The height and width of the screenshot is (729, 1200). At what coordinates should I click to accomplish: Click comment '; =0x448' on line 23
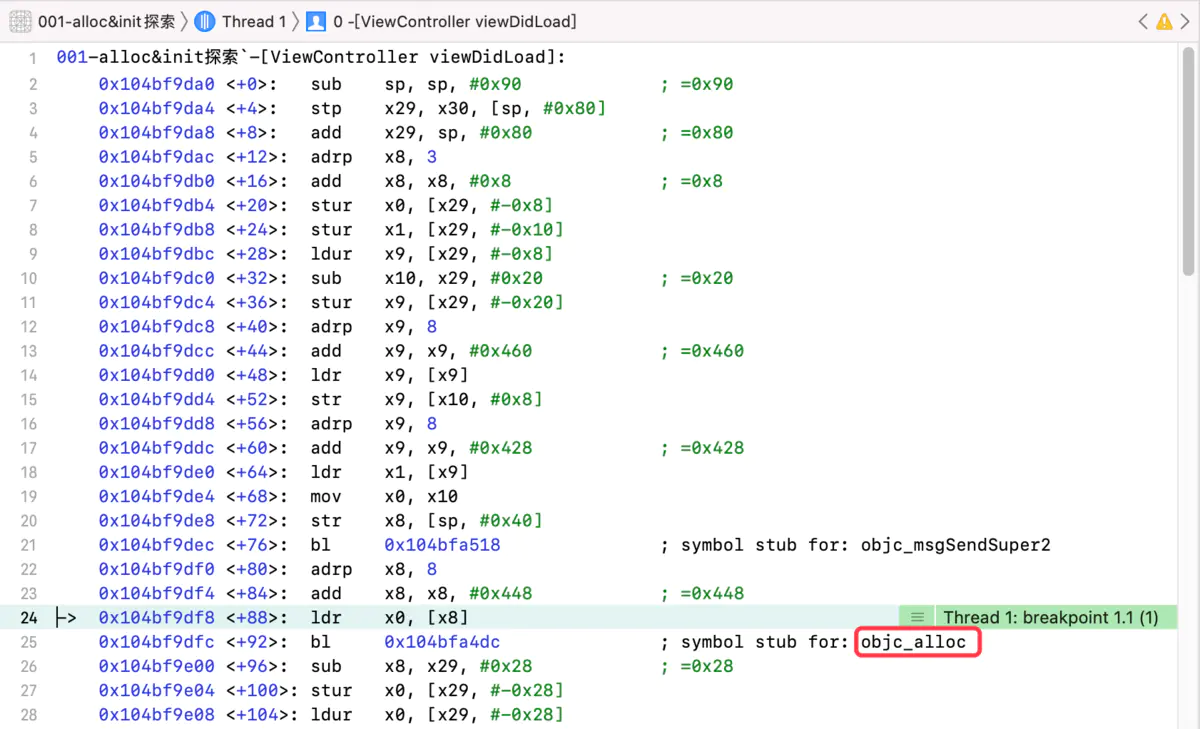(x=702, y=594)
